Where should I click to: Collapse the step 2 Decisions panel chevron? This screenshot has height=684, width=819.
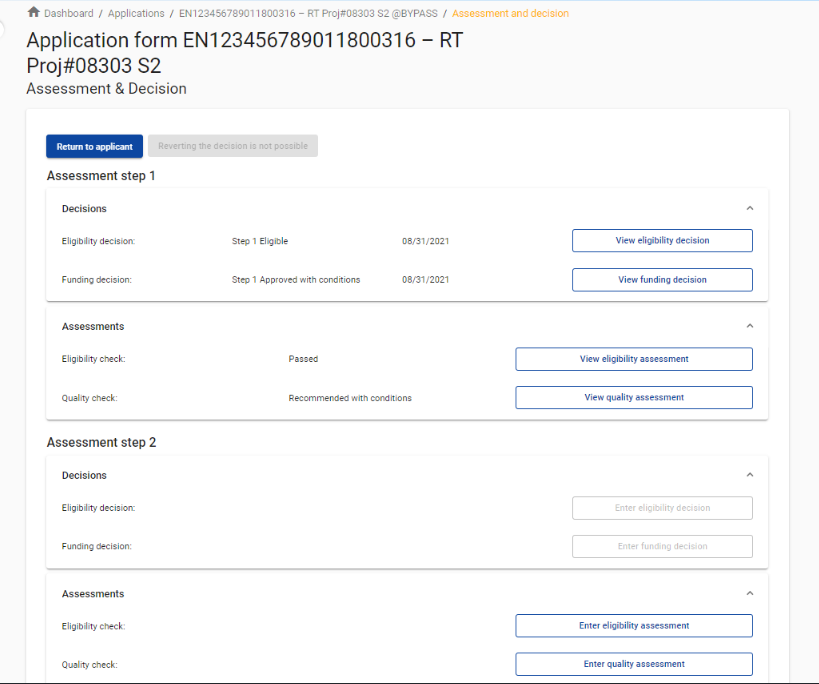click(749, 476)
